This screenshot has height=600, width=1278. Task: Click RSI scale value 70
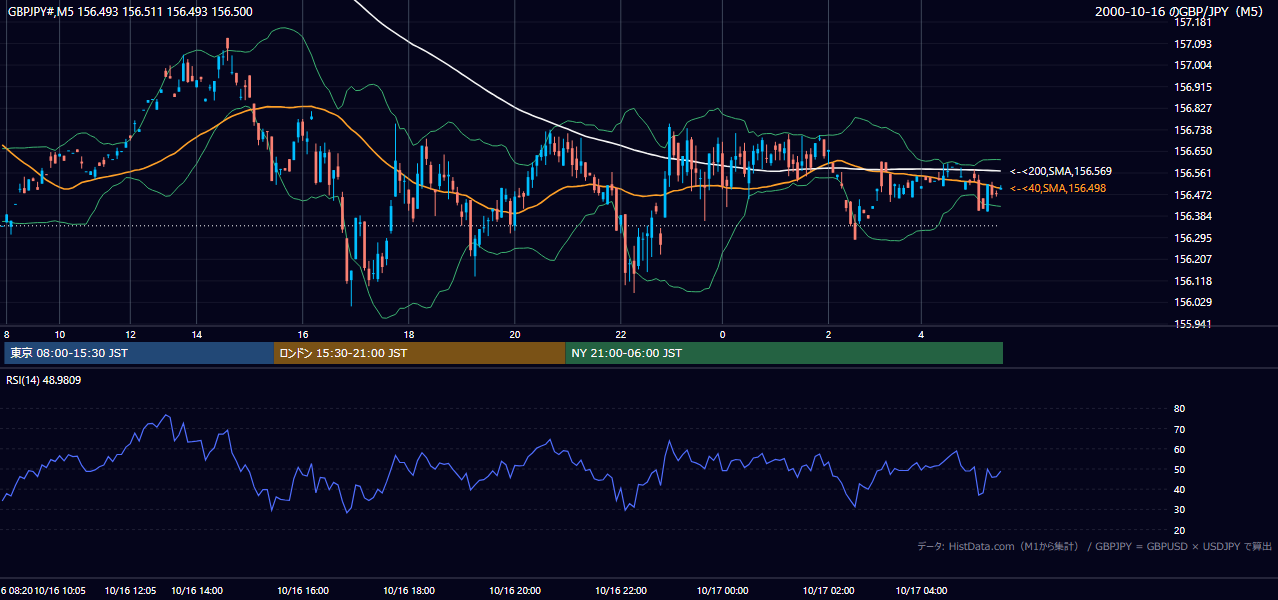point(1179,429)
